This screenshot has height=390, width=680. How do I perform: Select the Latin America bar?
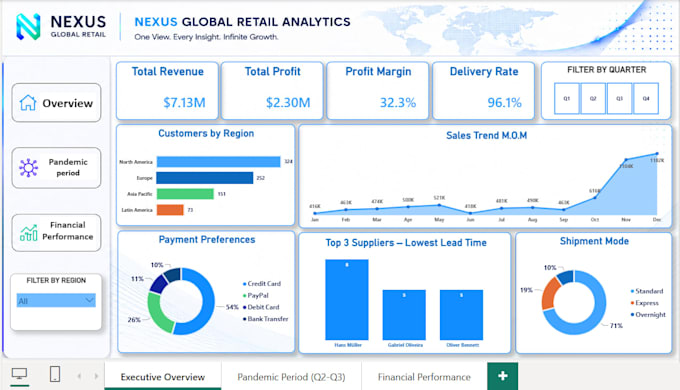pos(170,210)
